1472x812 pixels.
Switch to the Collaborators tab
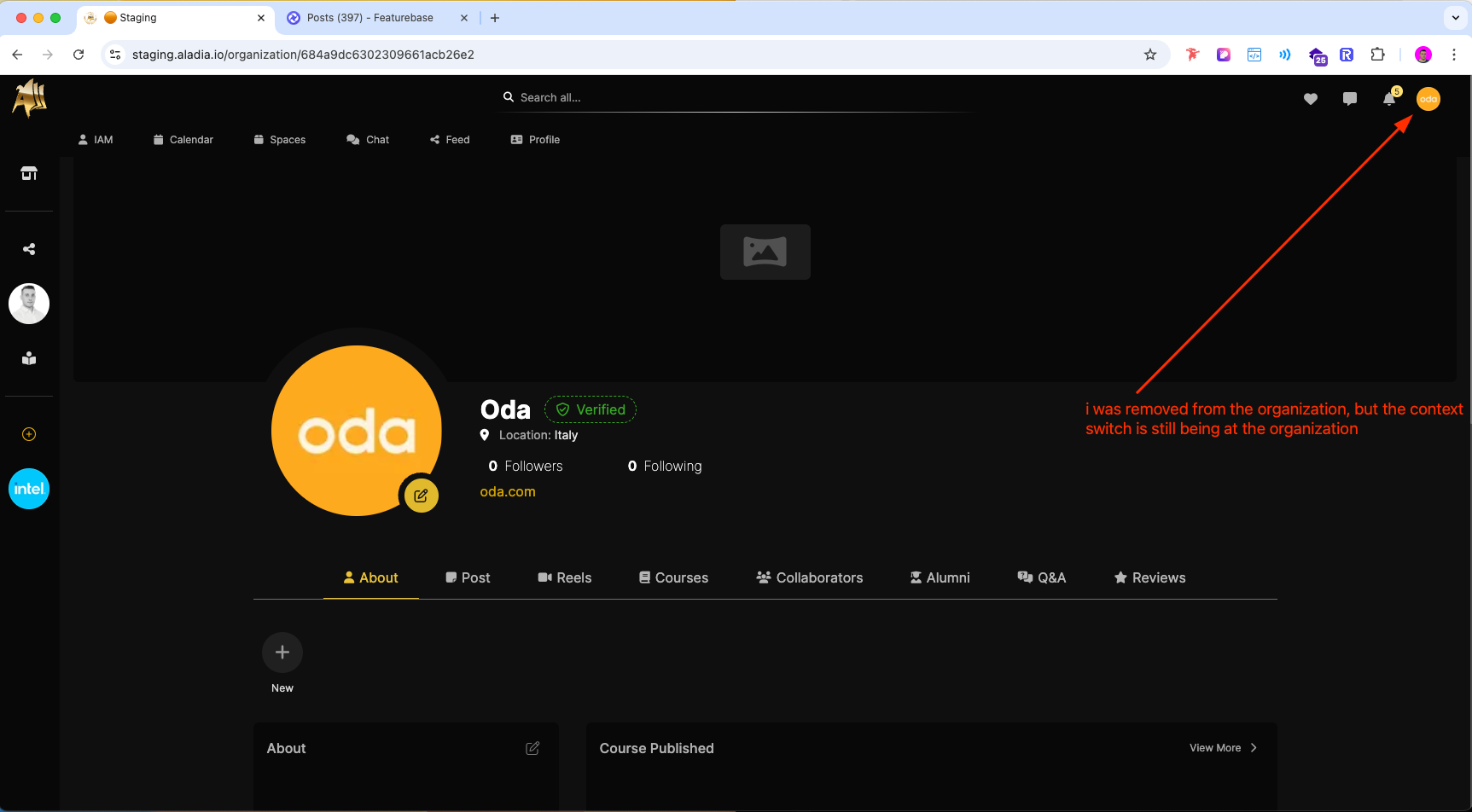click(810, 577)
